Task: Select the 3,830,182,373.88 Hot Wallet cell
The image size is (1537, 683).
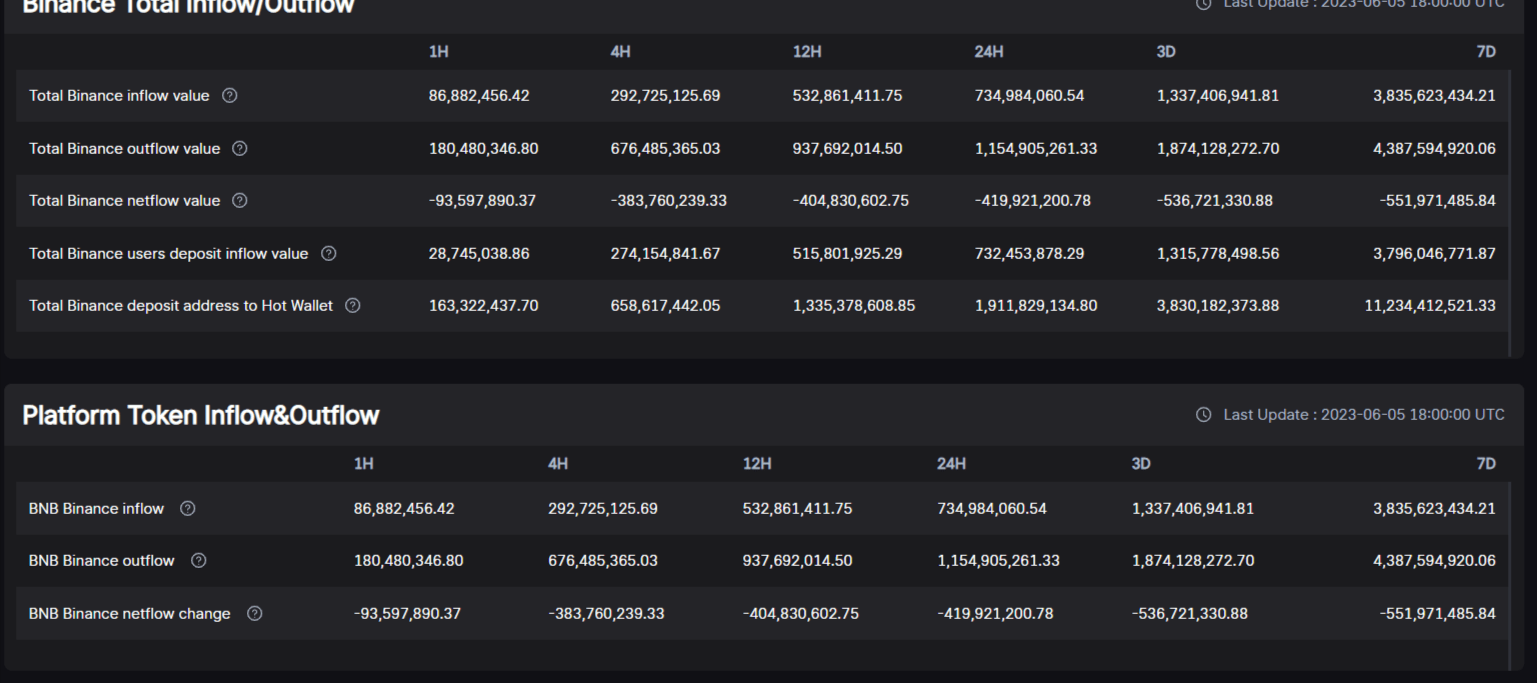Action: pyautogui.click(x=1217, y=305)
